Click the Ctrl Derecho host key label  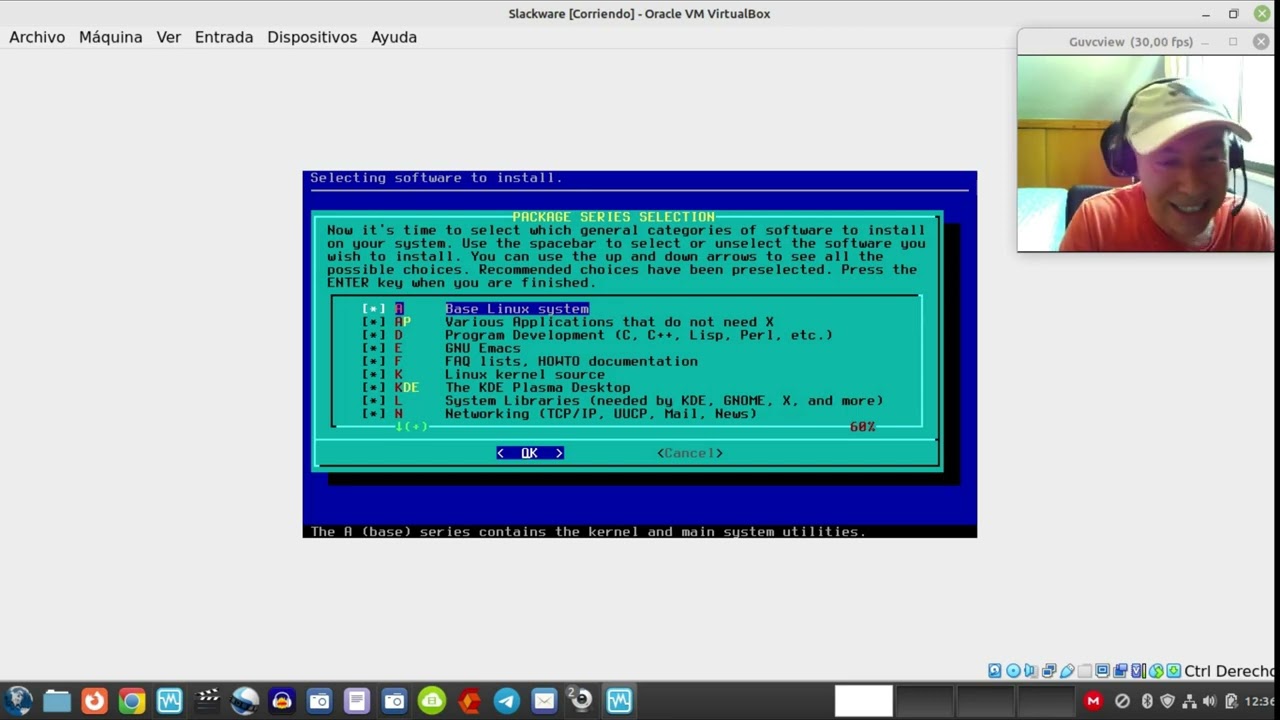(x=1231, y=671)
